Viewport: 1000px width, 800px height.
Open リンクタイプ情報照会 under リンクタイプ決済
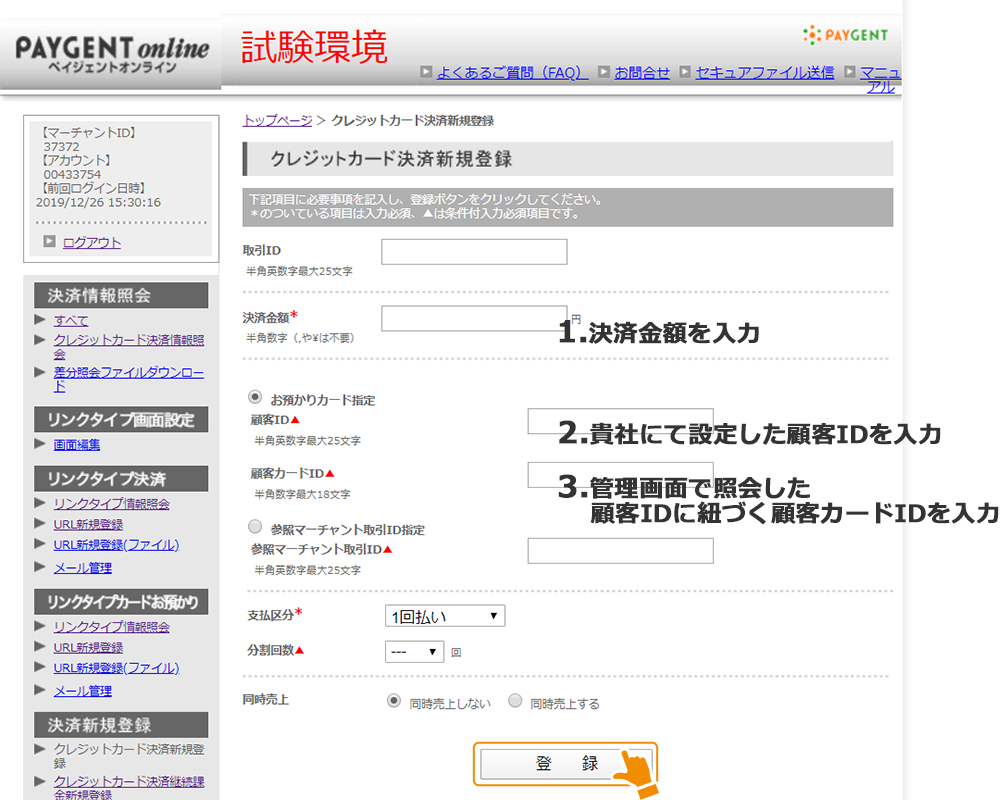112,503
